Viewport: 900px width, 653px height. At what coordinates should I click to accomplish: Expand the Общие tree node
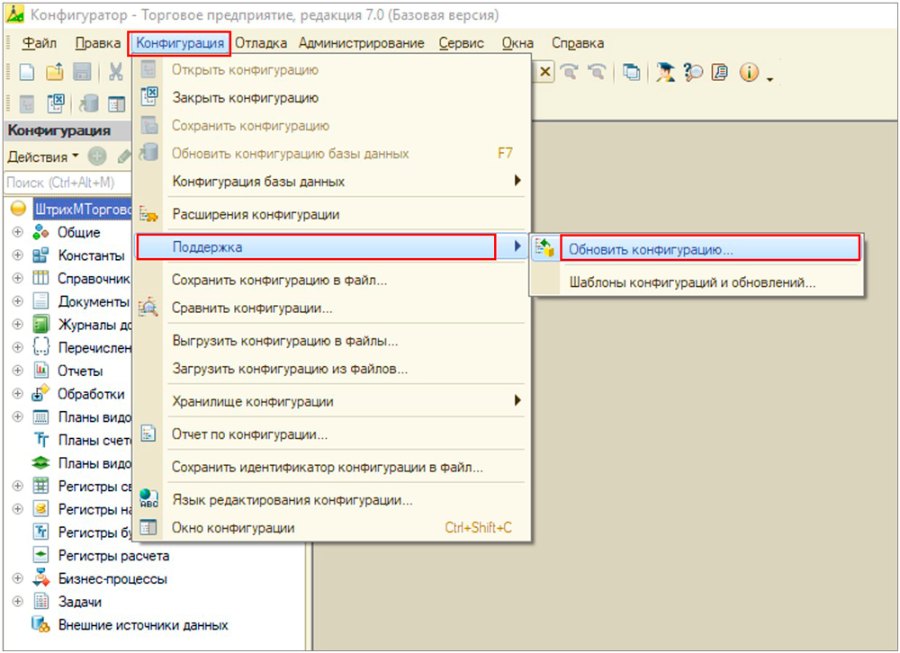click(x=18, y=232)
